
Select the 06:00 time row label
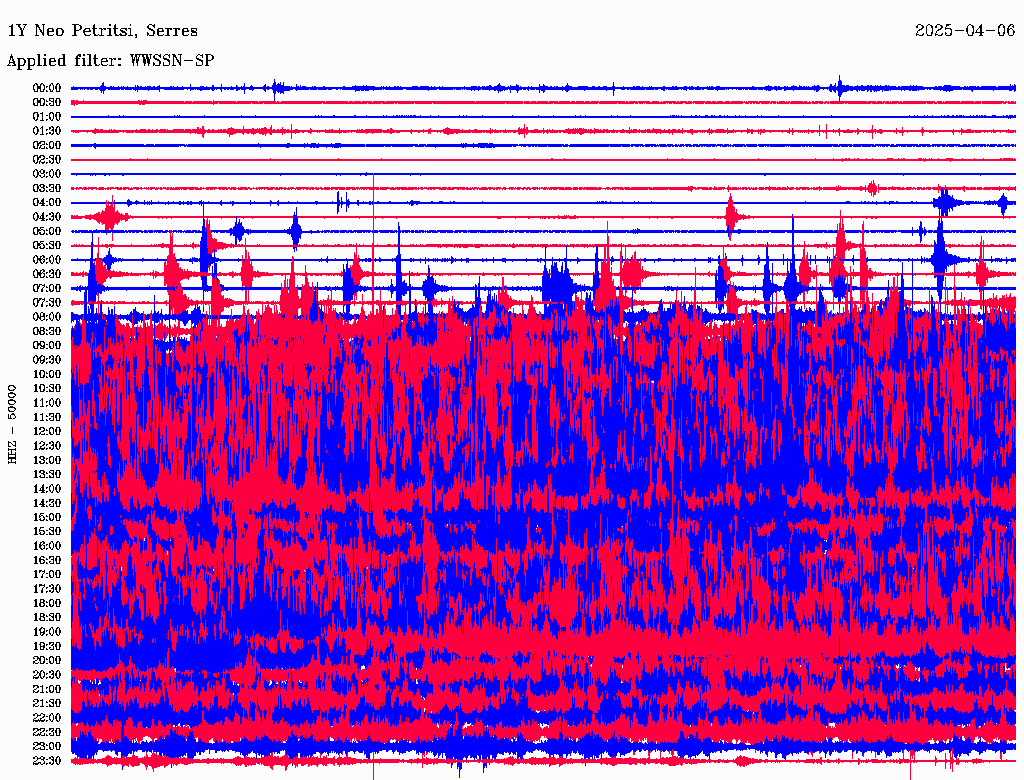coord(47,260)
